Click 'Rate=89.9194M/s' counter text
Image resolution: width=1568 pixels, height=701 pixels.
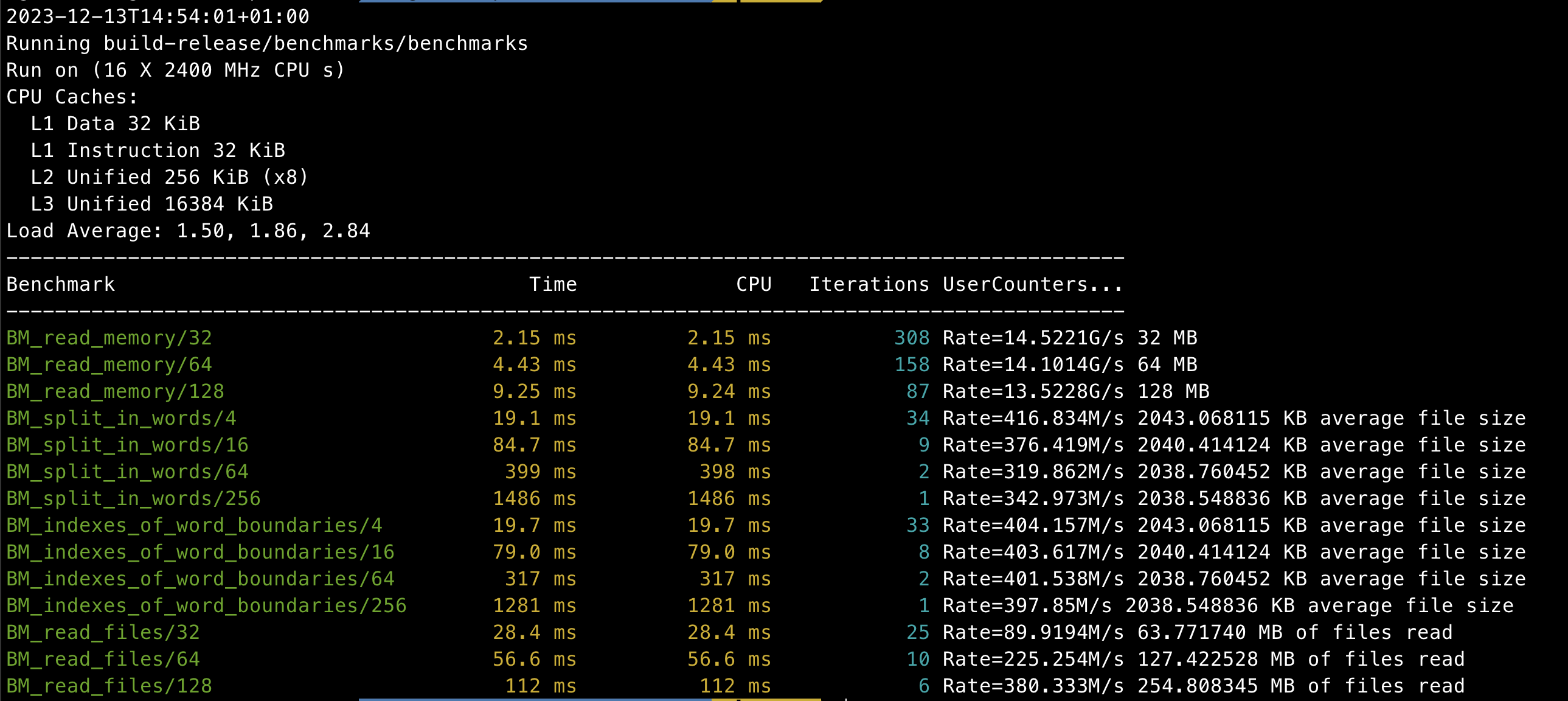point(1033,633)
